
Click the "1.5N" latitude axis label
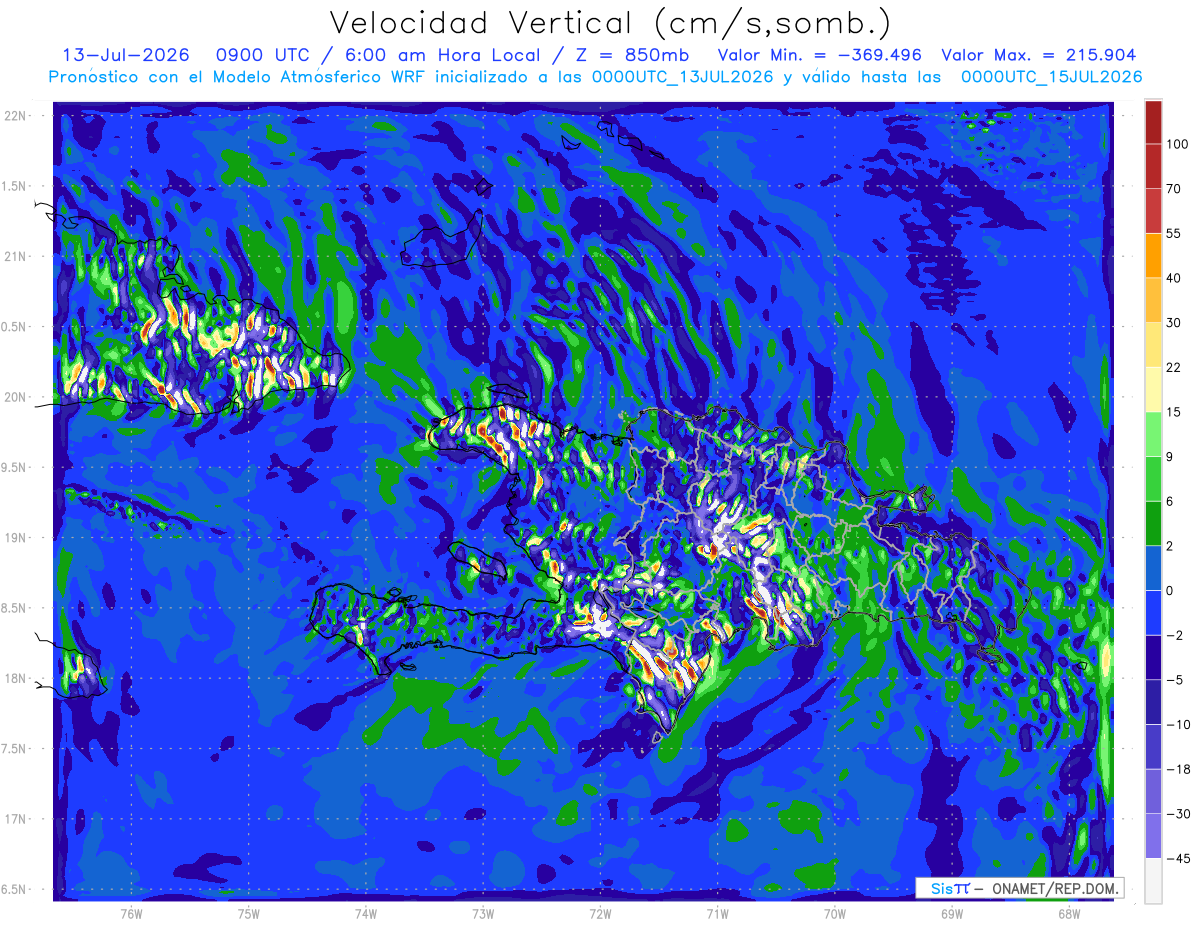pyautogui.click(x=14, y=186)
